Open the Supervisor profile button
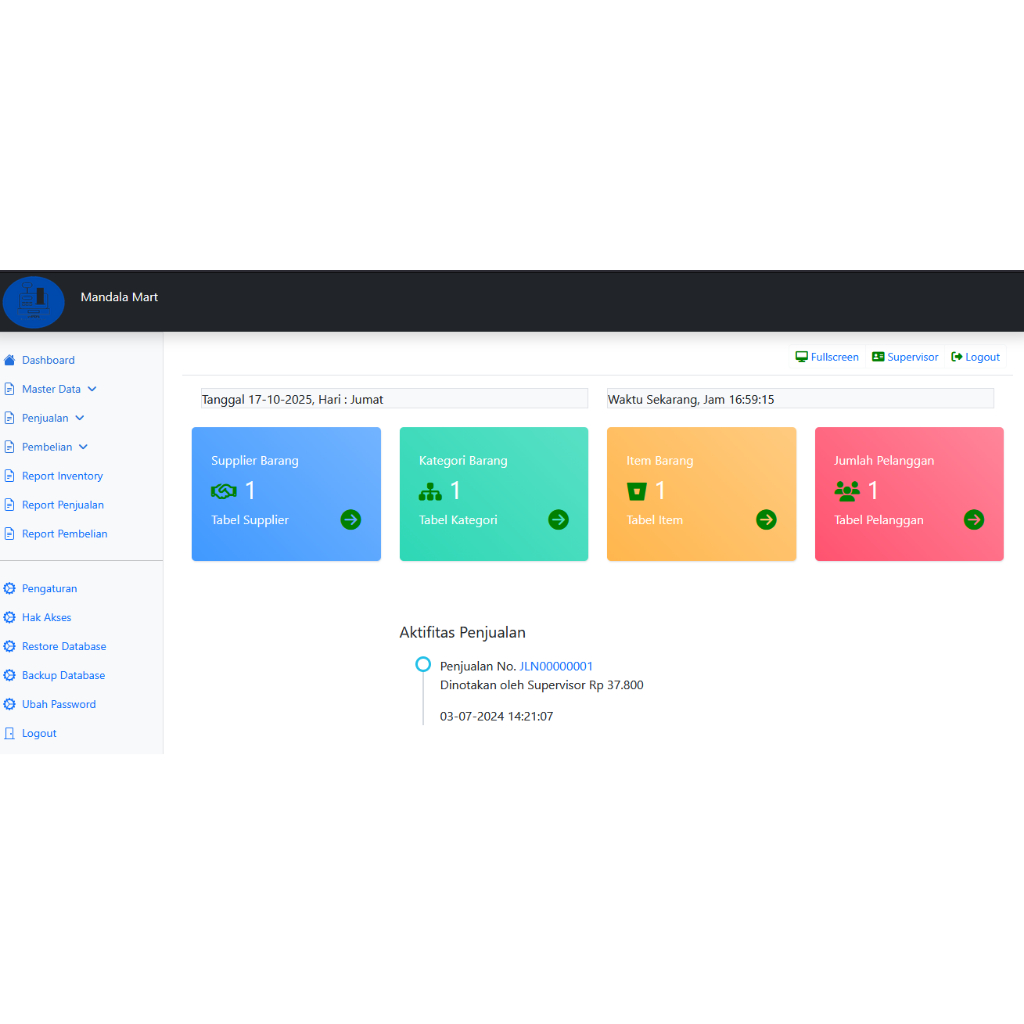The image size is (1024, 1024). [904, 357]
